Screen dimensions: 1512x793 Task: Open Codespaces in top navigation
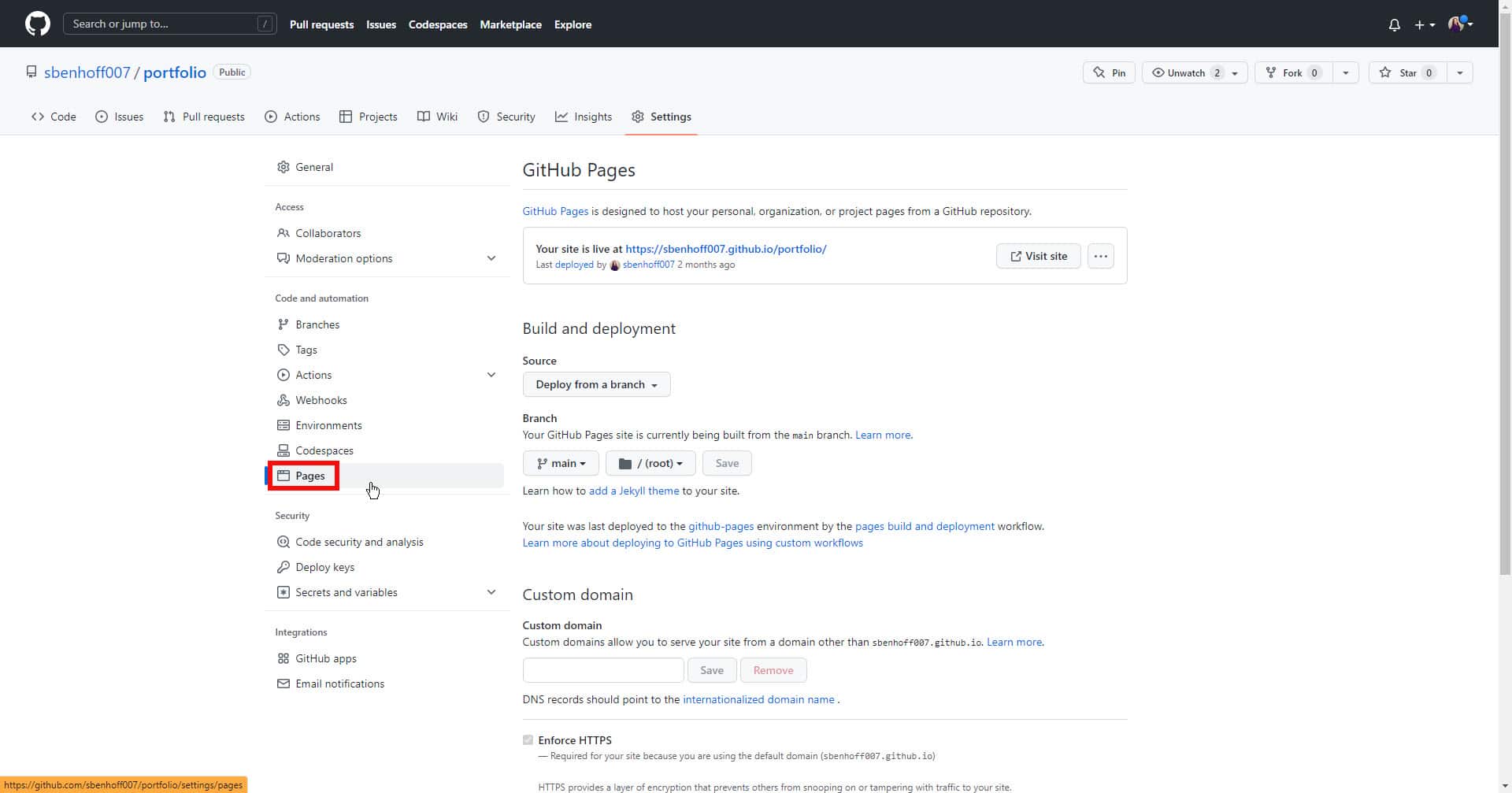point(438,24)
